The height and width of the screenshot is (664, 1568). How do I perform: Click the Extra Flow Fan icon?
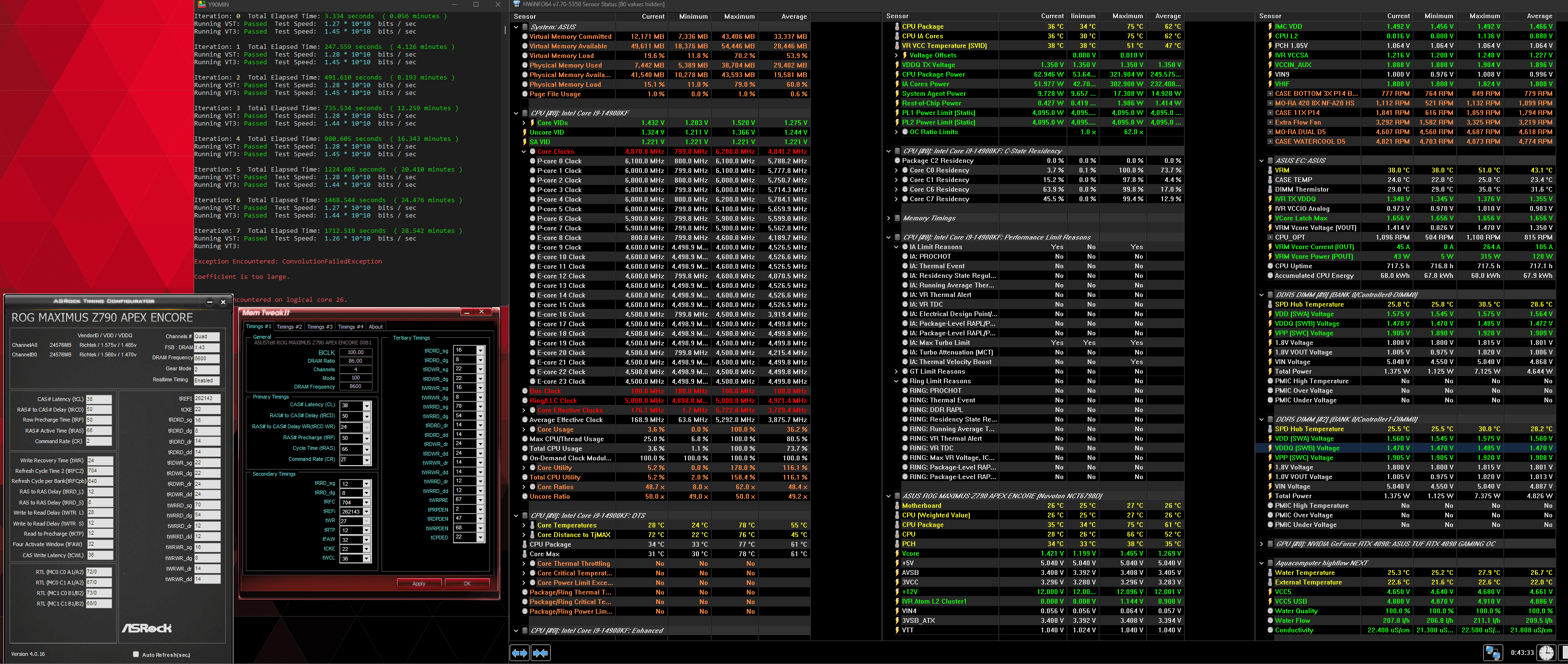1270,122
